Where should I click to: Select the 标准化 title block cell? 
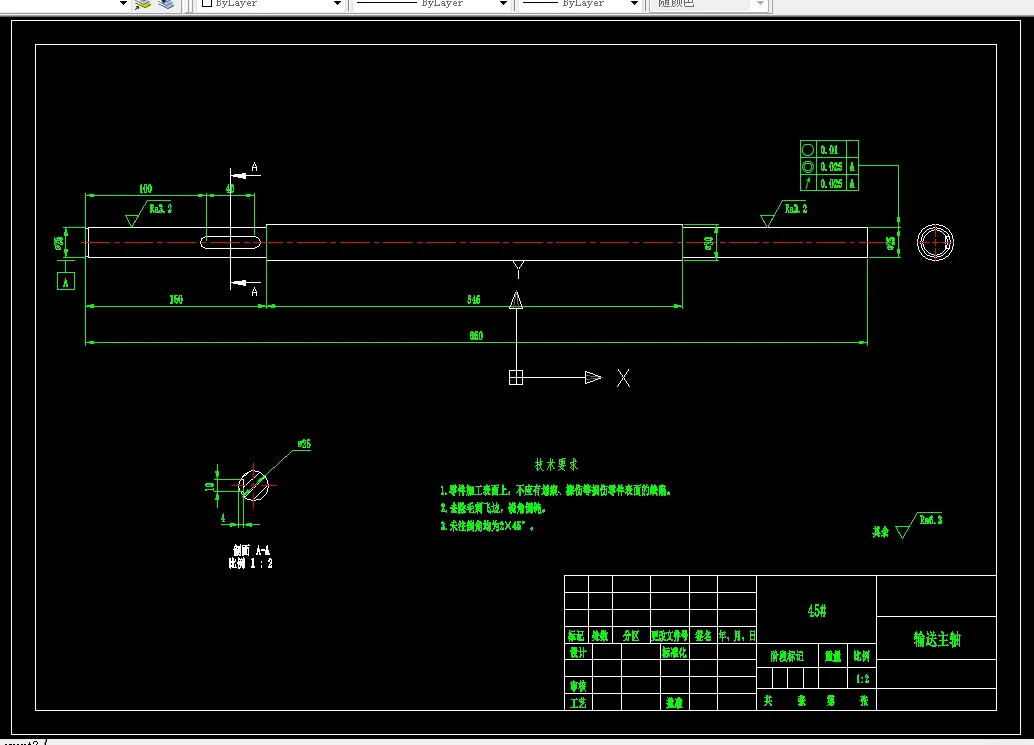click(675, 652)
